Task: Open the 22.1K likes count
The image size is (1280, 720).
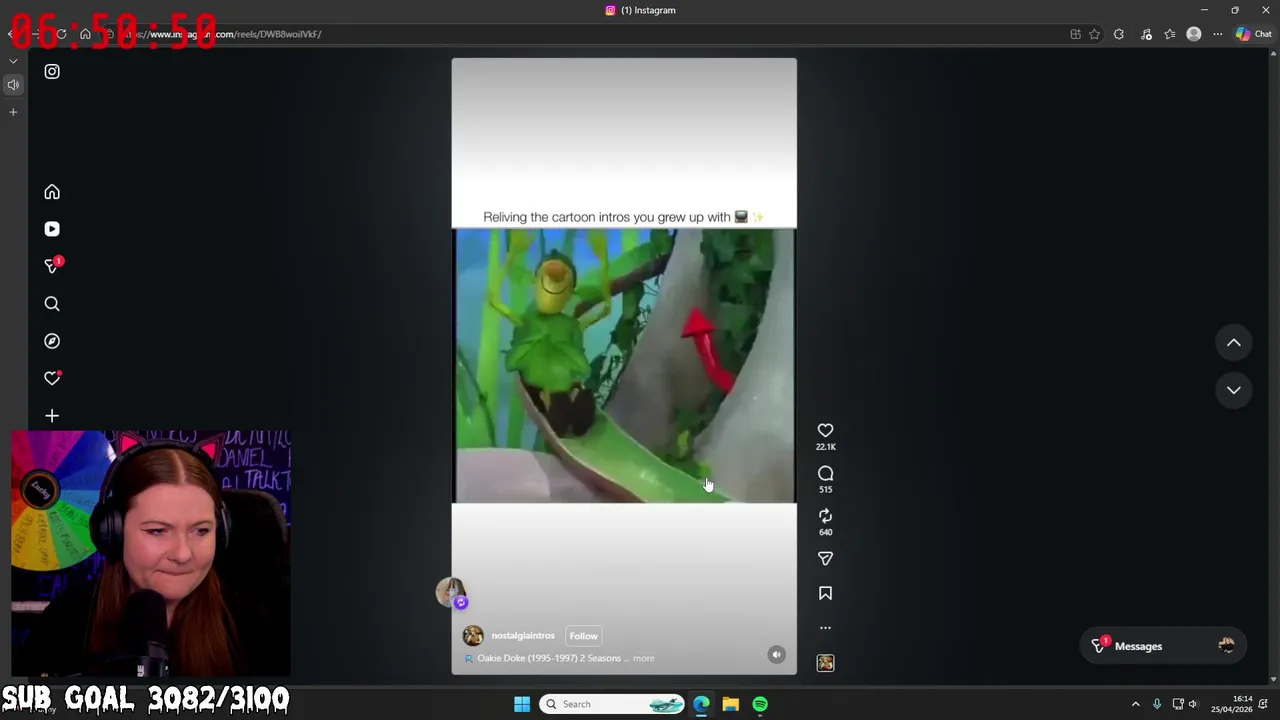Action: pos(825,447)
